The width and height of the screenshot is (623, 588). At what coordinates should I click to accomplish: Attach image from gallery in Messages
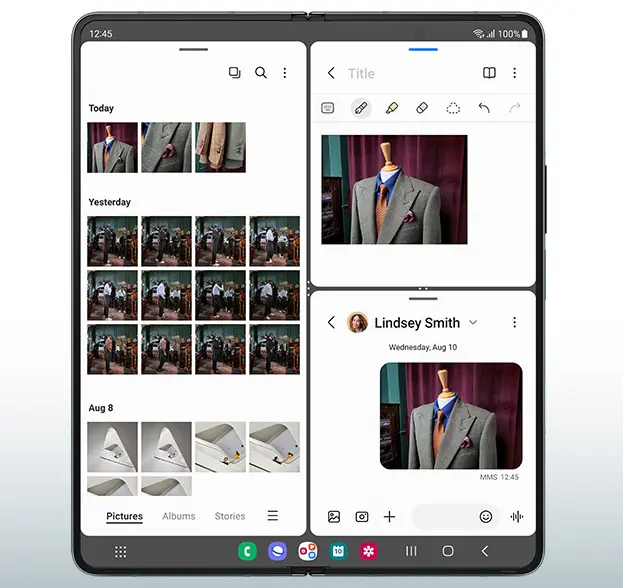coord(334,517)
